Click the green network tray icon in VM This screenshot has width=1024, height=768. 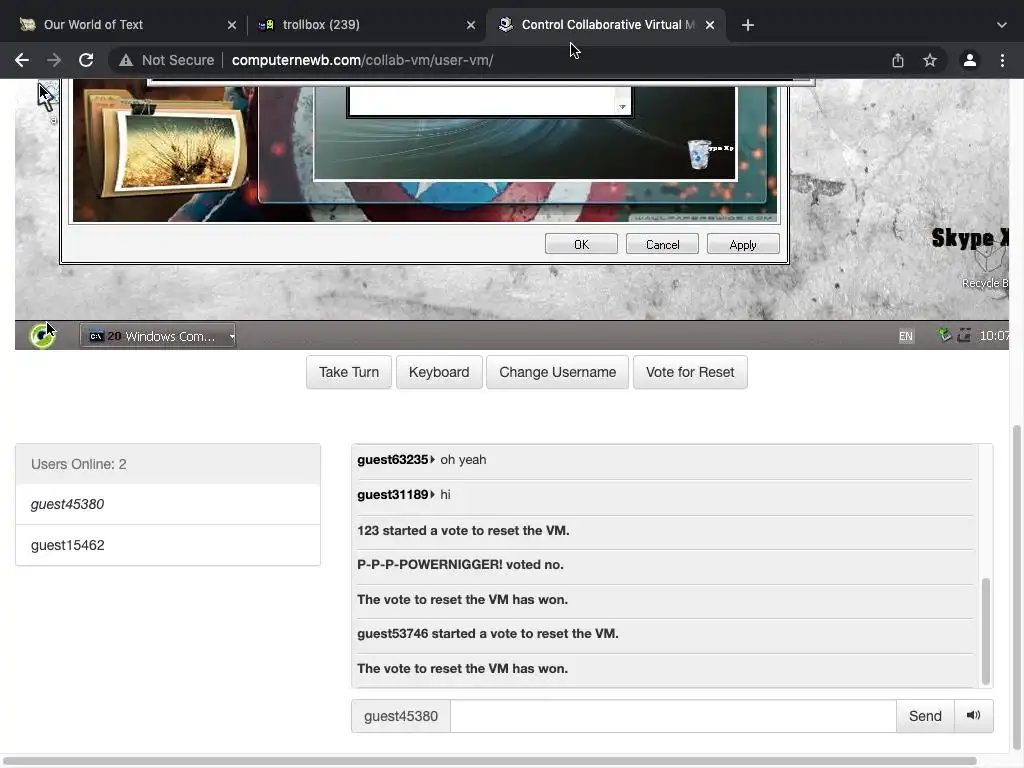tap(944, 335)
